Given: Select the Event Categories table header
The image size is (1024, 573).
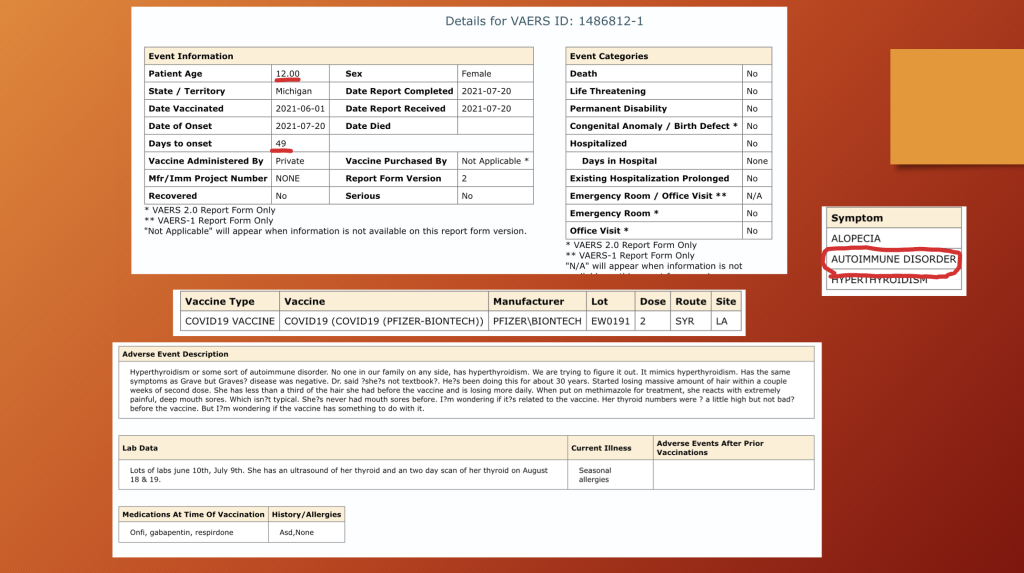Looking at the screenshot, I should click(609, 57).
